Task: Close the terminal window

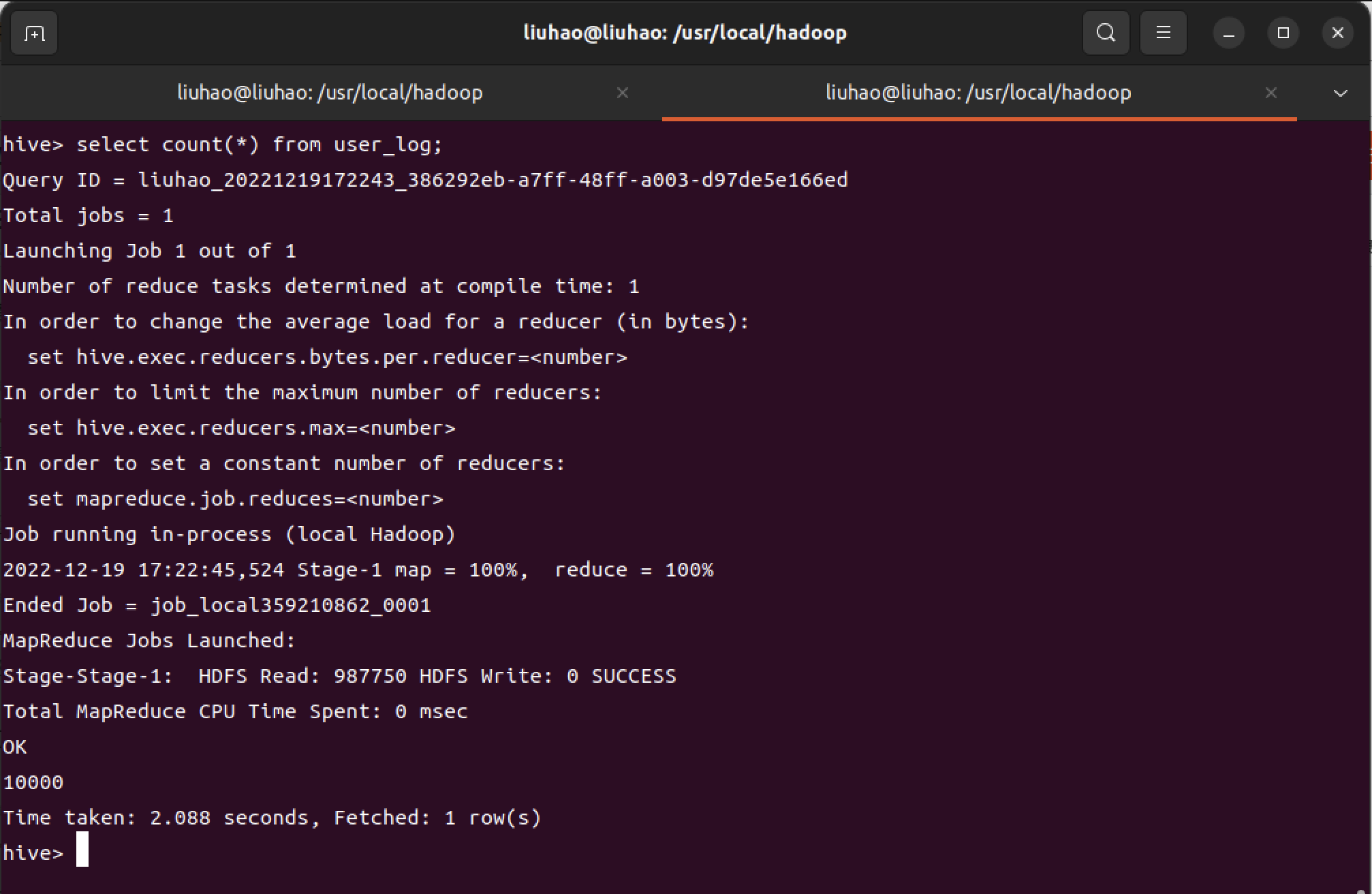Action: 1338,33
